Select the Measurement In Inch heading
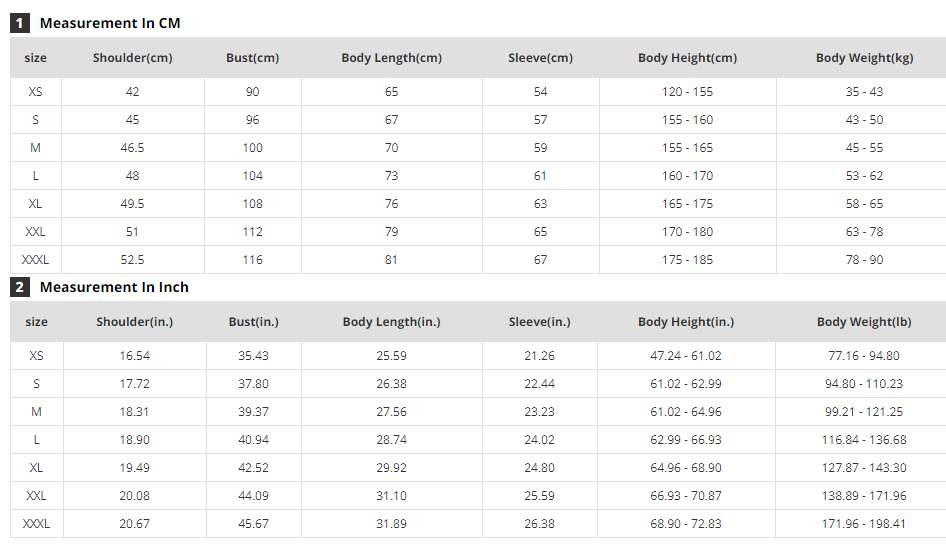Image resolution: width=946 pixels, height=548 pixels. [x=114, y=287]
